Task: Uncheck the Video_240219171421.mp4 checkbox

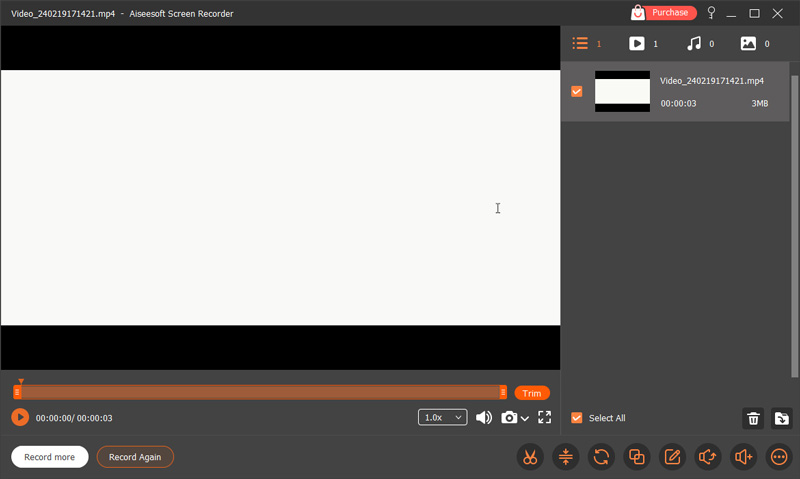Action: point(577,92)
